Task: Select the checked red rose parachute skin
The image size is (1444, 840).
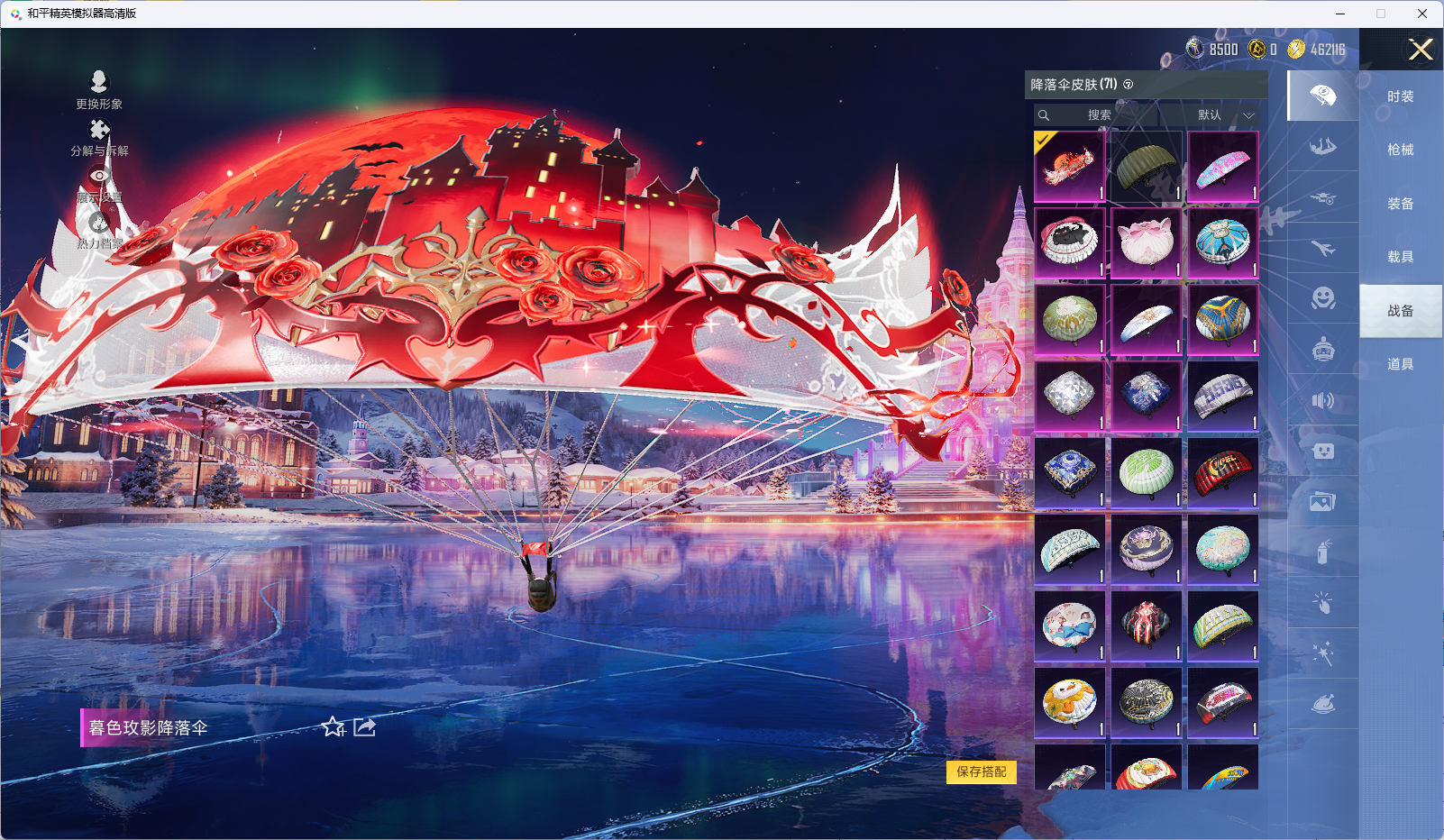Action: [x=1069, y=167]
